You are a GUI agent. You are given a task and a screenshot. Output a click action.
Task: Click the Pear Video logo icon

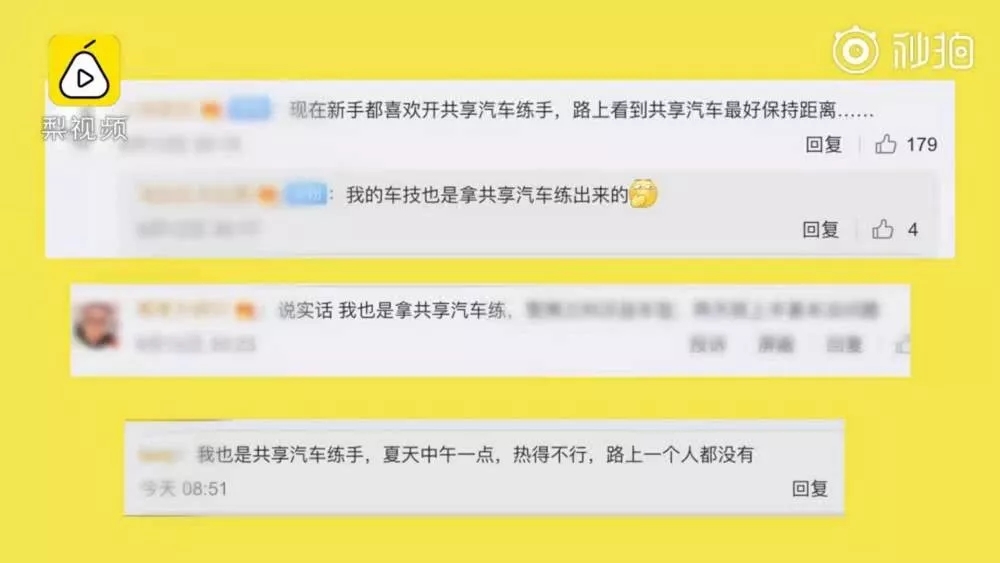85,70
